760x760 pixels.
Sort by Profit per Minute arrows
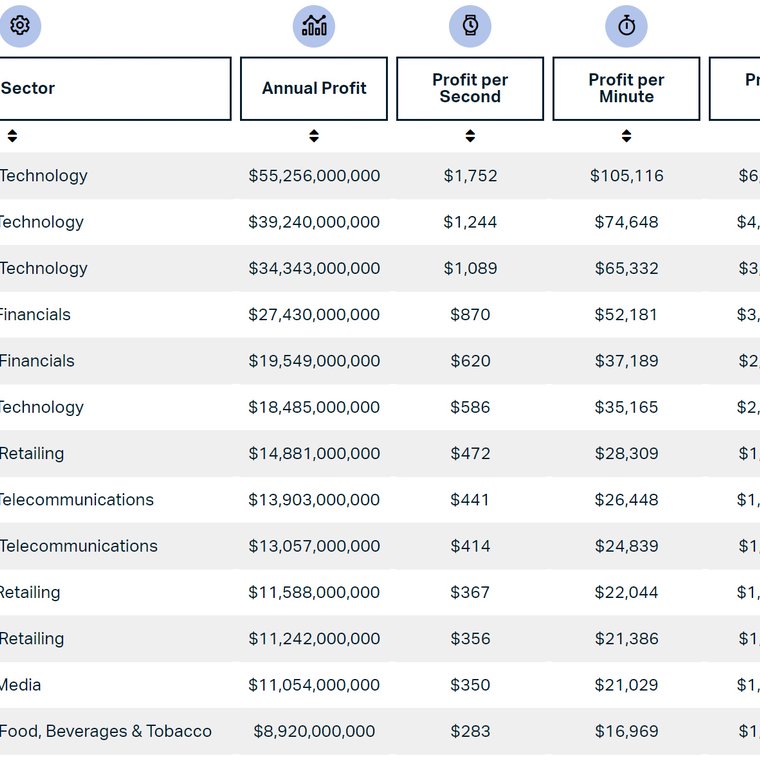point(626,136)
